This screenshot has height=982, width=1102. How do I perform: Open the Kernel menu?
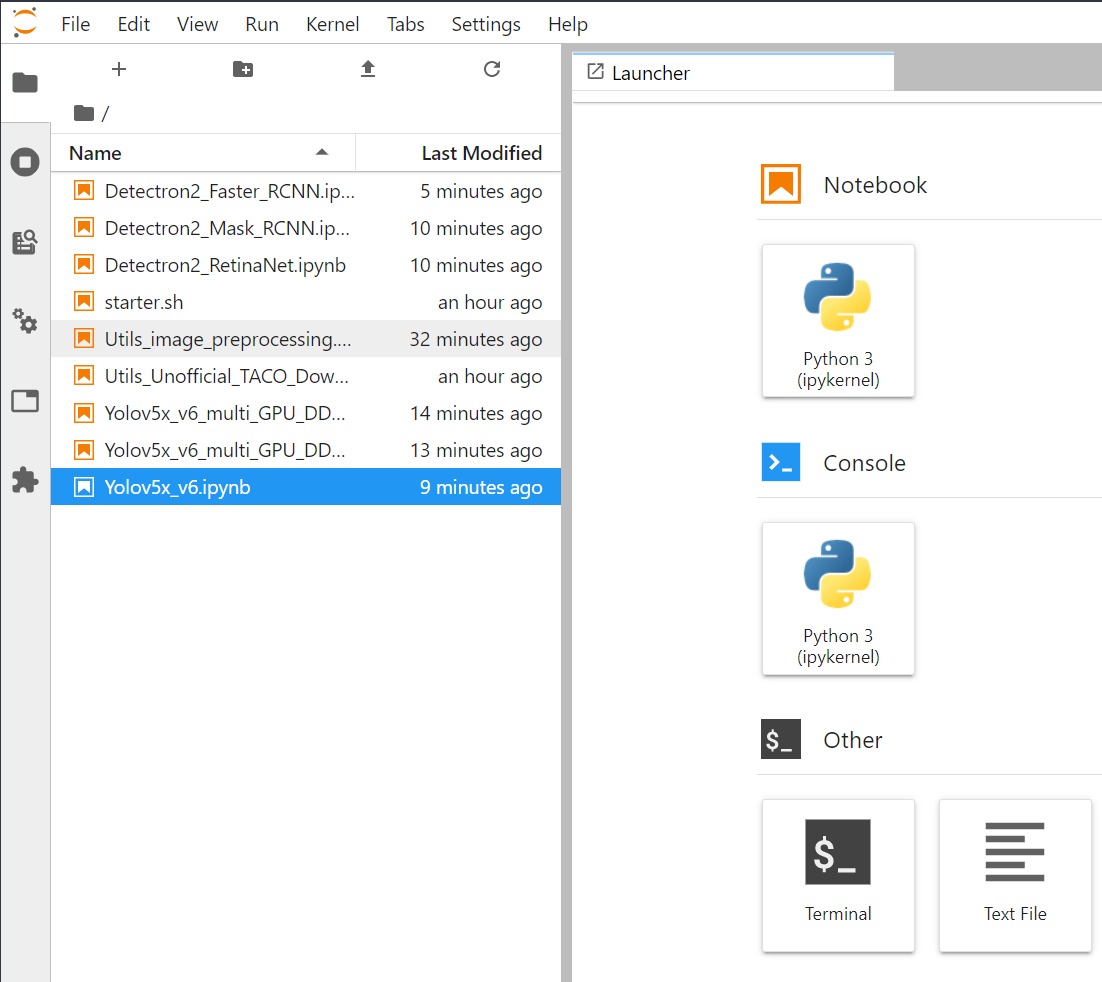tap(332, 24)
